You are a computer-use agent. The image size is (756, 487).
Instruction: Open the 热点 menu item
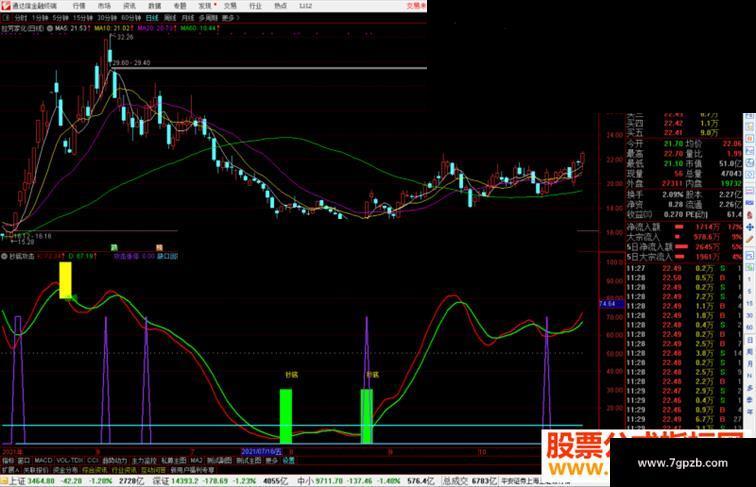click(280, 6)
